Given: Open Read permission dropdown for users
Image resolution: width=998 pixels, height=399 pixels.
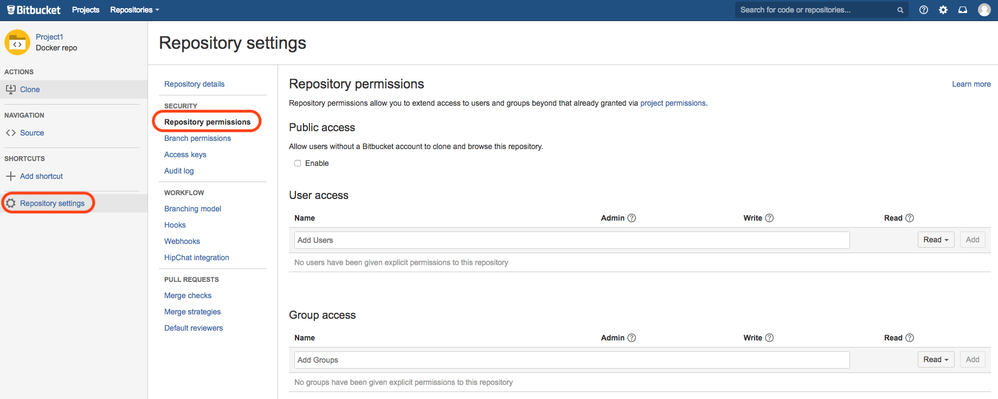Looking at the screenshot, I should (936, 240).
